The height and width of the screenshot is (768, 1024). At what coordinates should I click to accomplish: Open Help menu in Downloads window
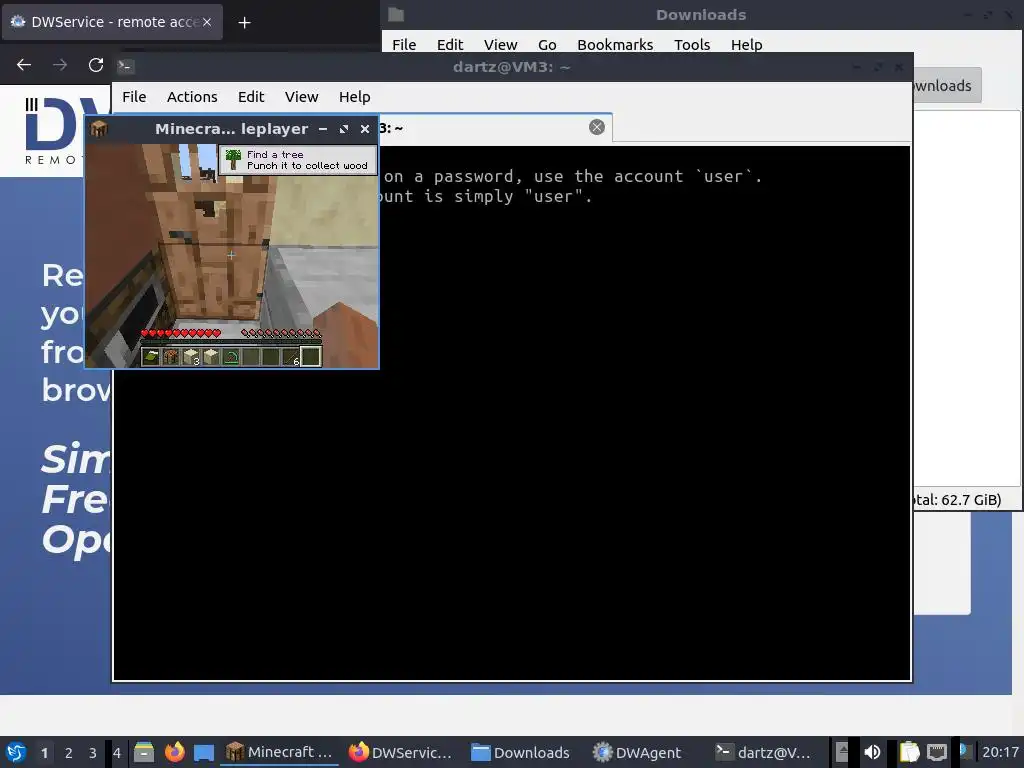746,44
